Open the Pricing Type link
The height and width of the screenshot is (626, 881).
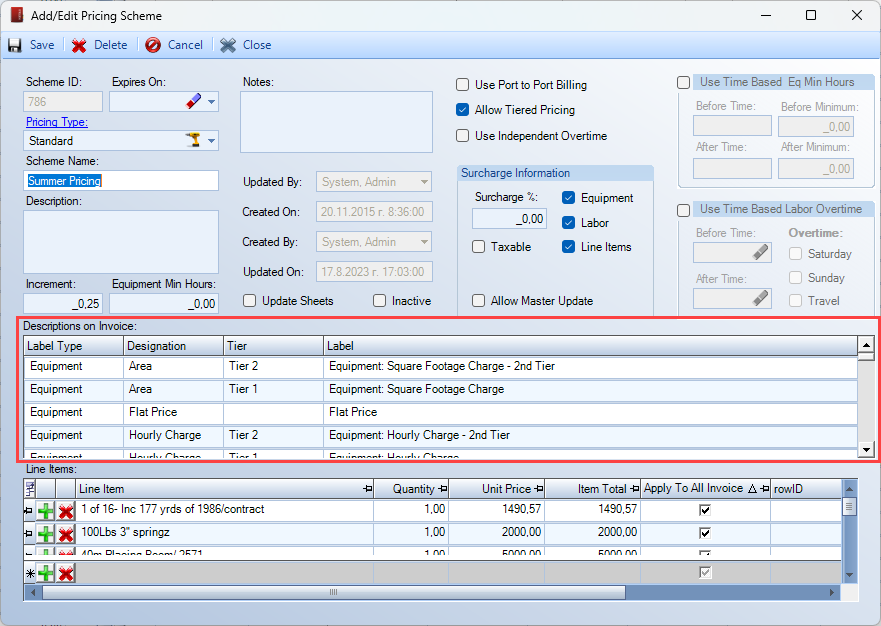(x=57, y=122)
